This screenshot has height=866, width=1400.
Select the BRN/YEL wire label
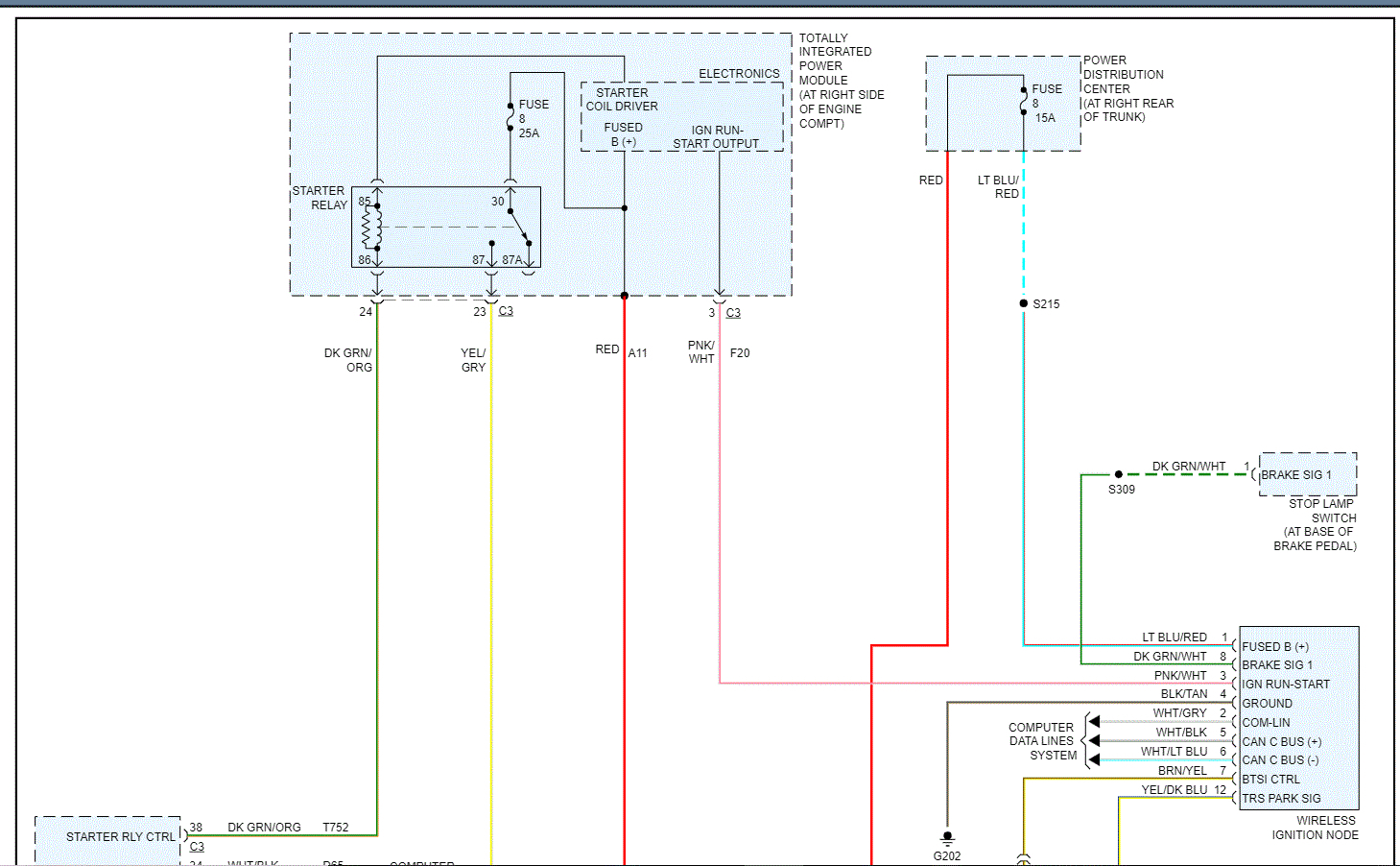[x=1182, y=771]
